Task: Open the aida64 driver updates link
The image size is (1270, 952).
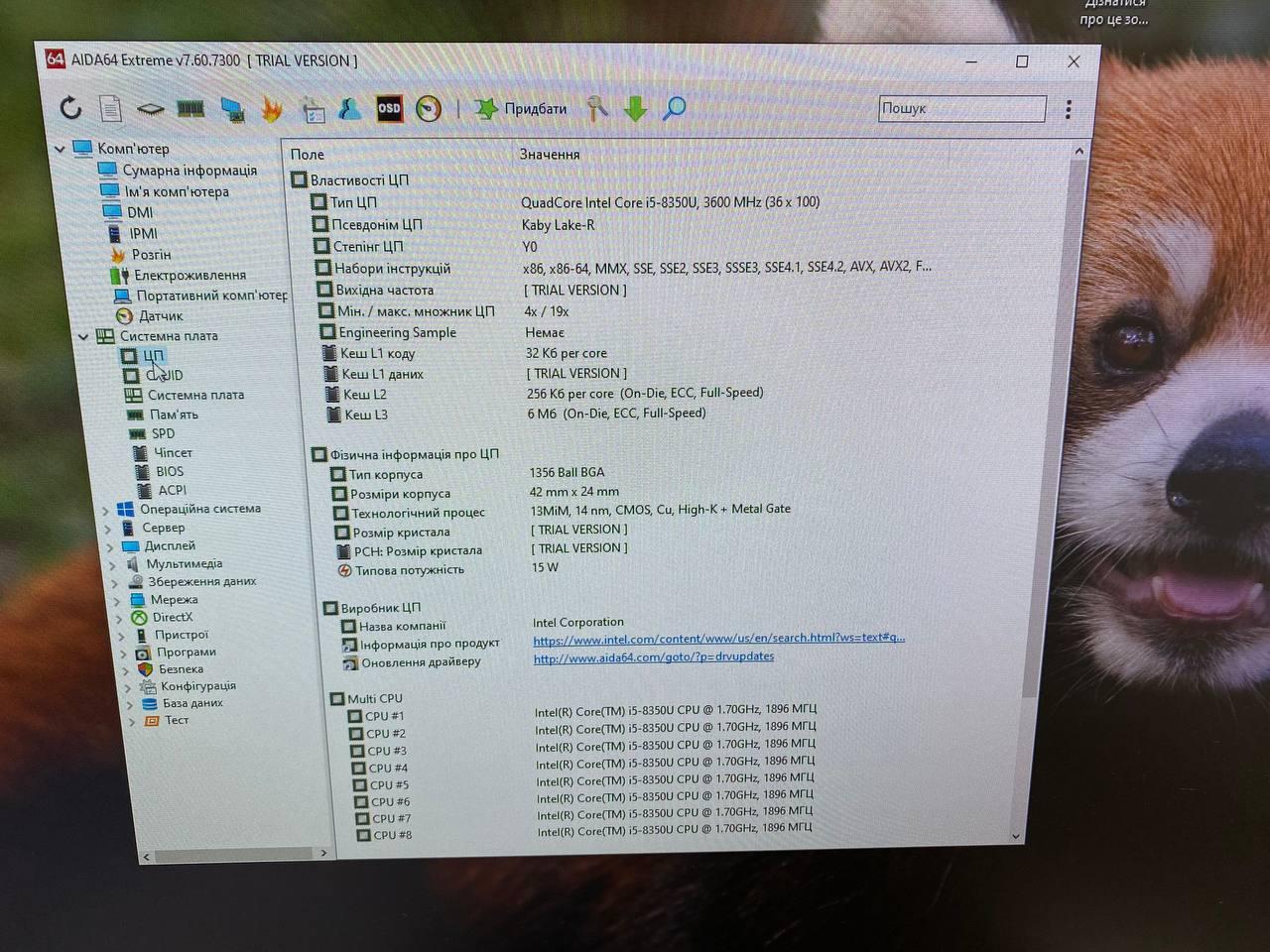Action: pyautogui.click(x=654, y=656)
